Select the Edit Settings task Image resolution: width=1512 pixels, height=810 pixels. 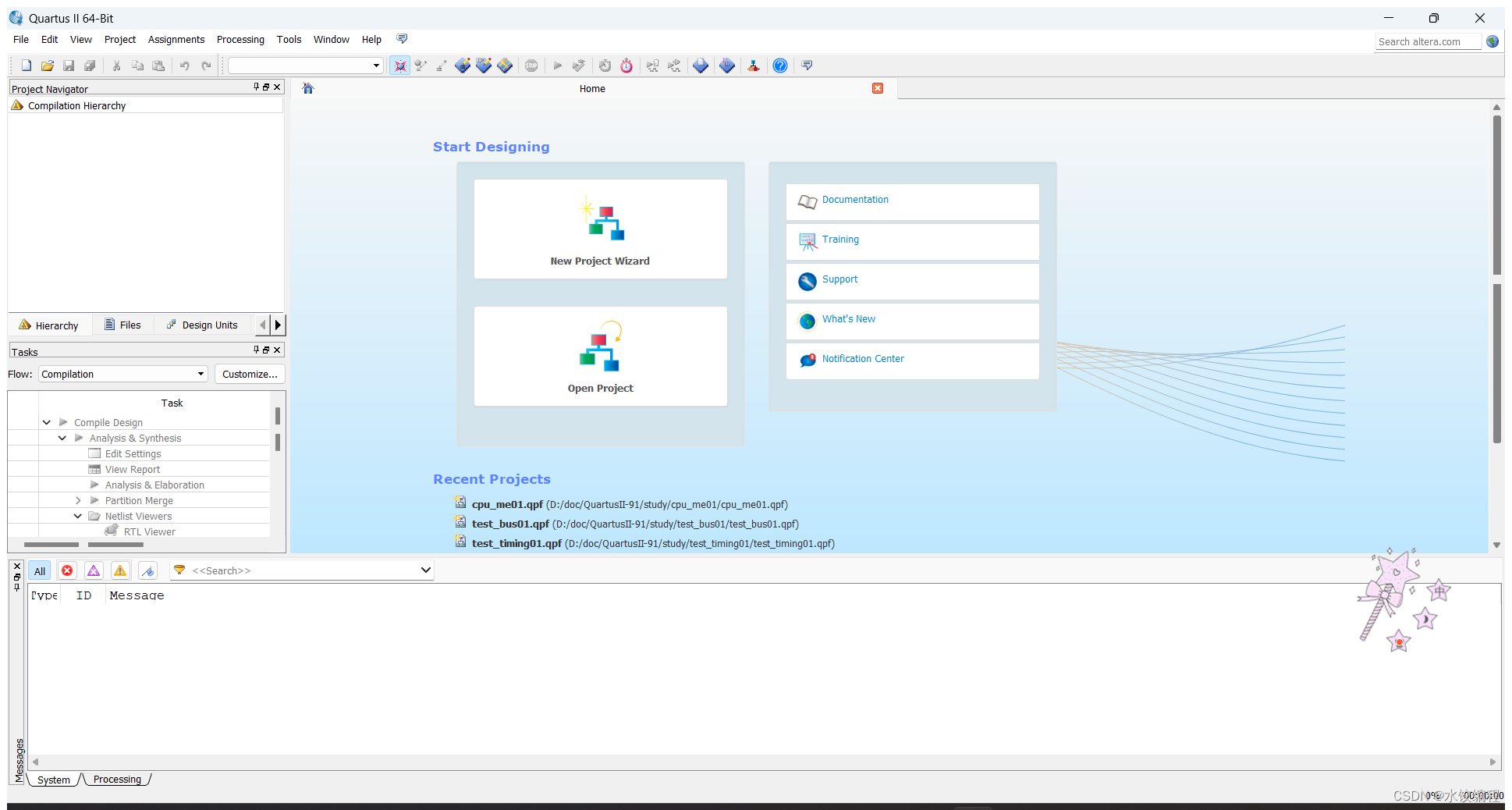133,453
